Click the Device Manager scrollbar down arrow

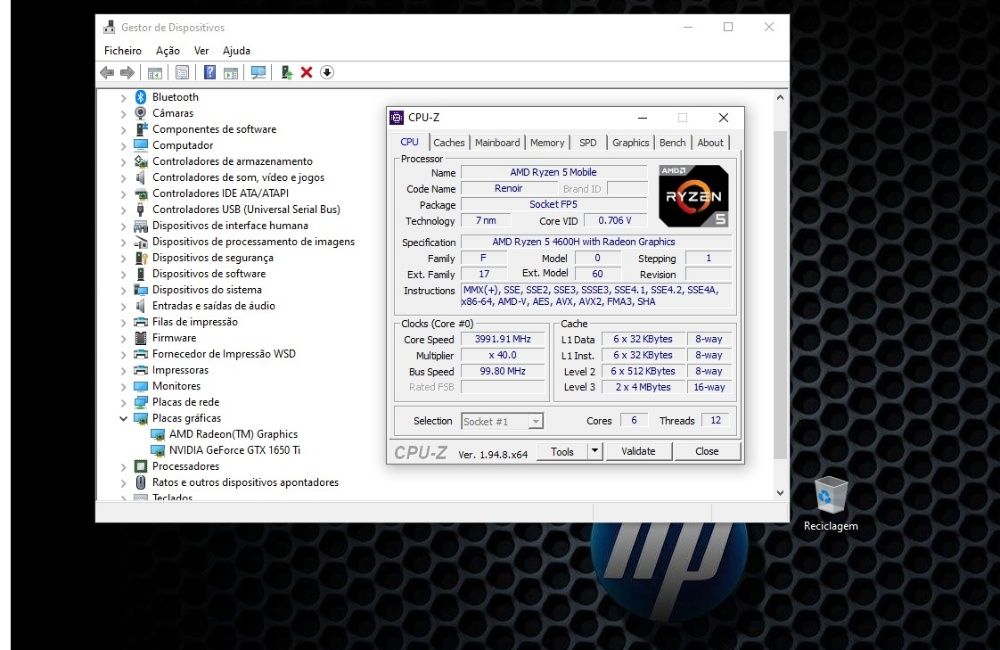click(x=781, y=492)
